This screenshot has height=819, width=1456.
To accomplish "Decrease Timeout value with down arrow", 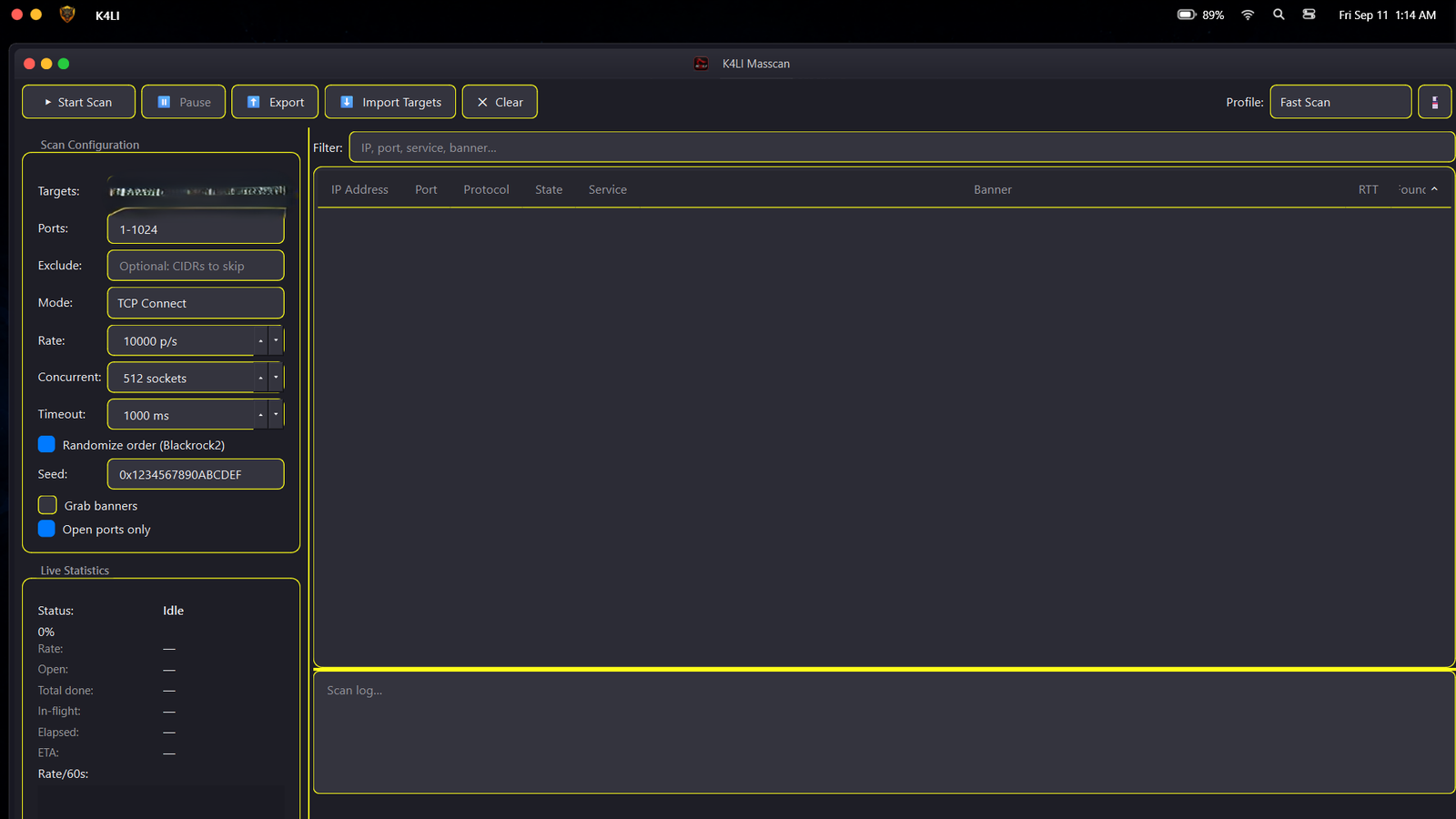I will [276, 415].
